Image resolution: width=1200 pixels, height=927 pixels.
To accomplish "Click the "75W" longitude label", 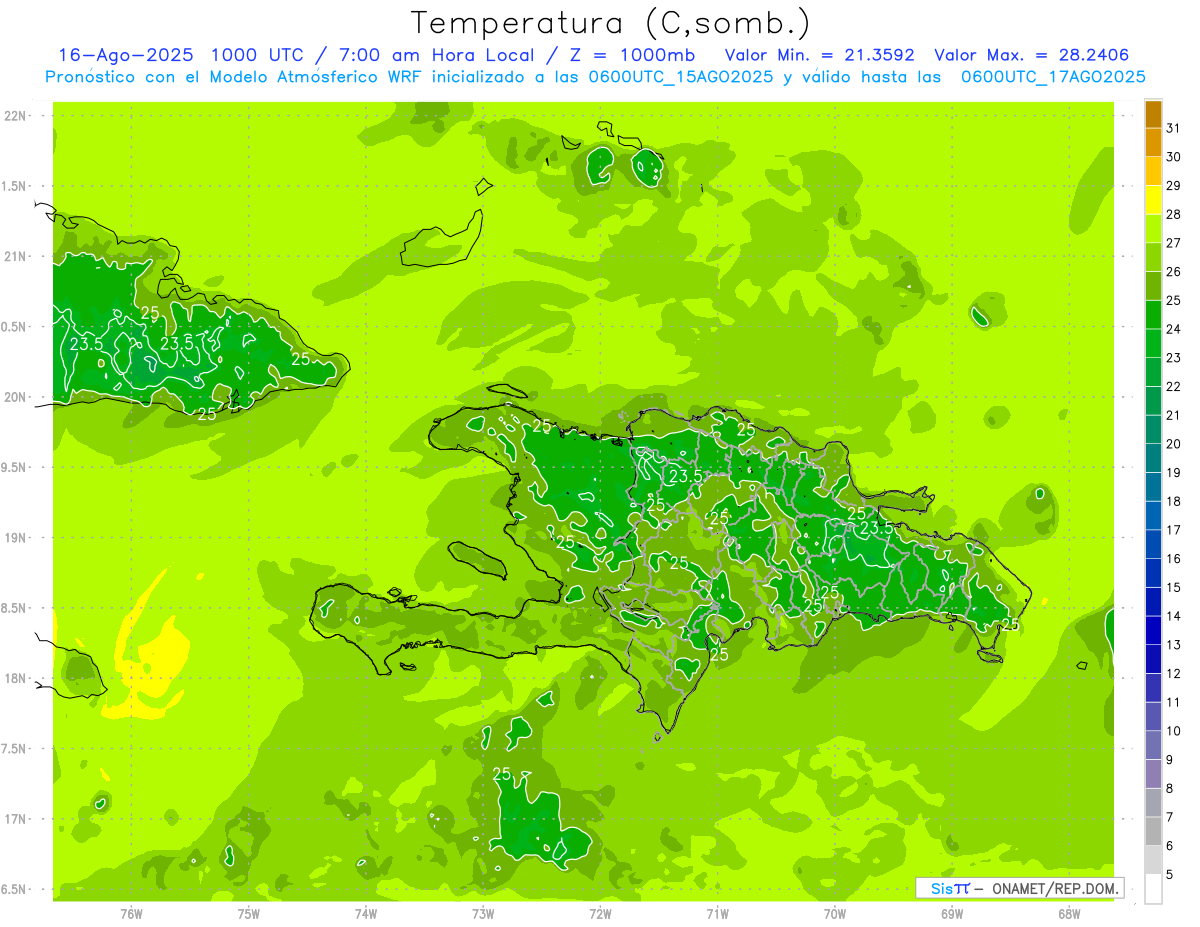I will [249, 914].
